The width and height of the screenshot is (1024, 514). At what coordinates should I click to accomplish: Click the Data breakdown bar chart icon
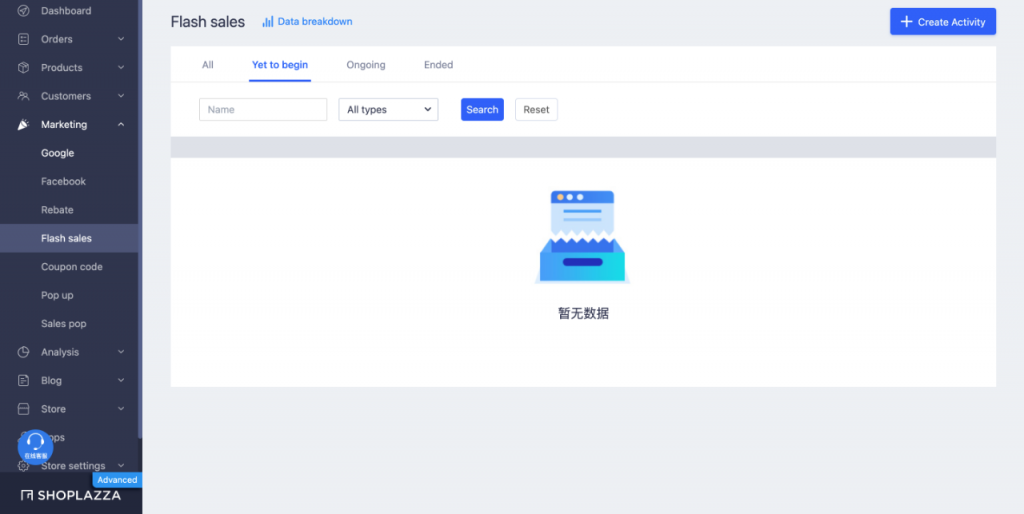pyautogui.click(x=268, y=22)
